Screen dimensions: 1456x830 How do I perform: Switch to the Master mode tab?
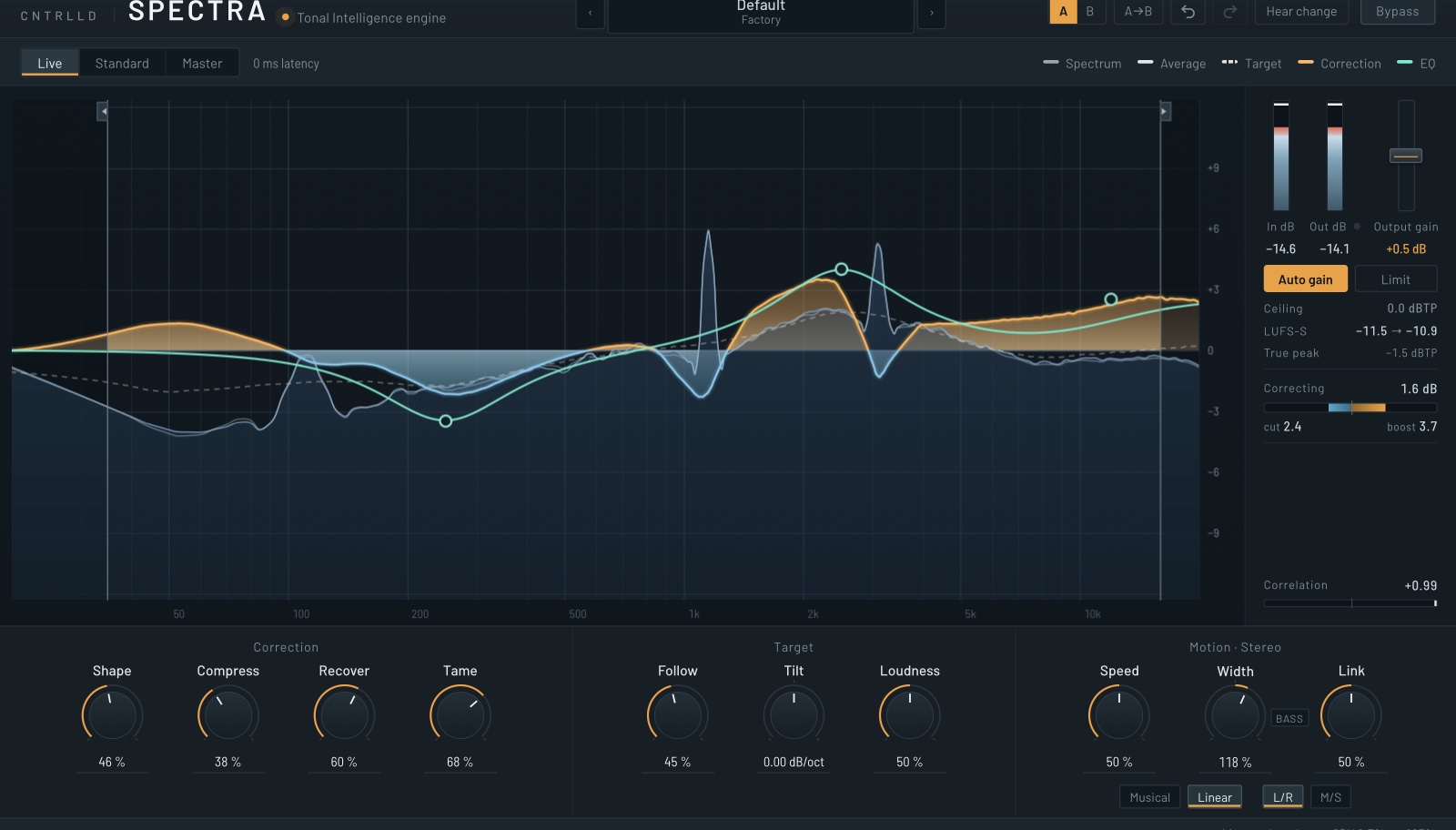pyautogui.click(x=202, y=63)
